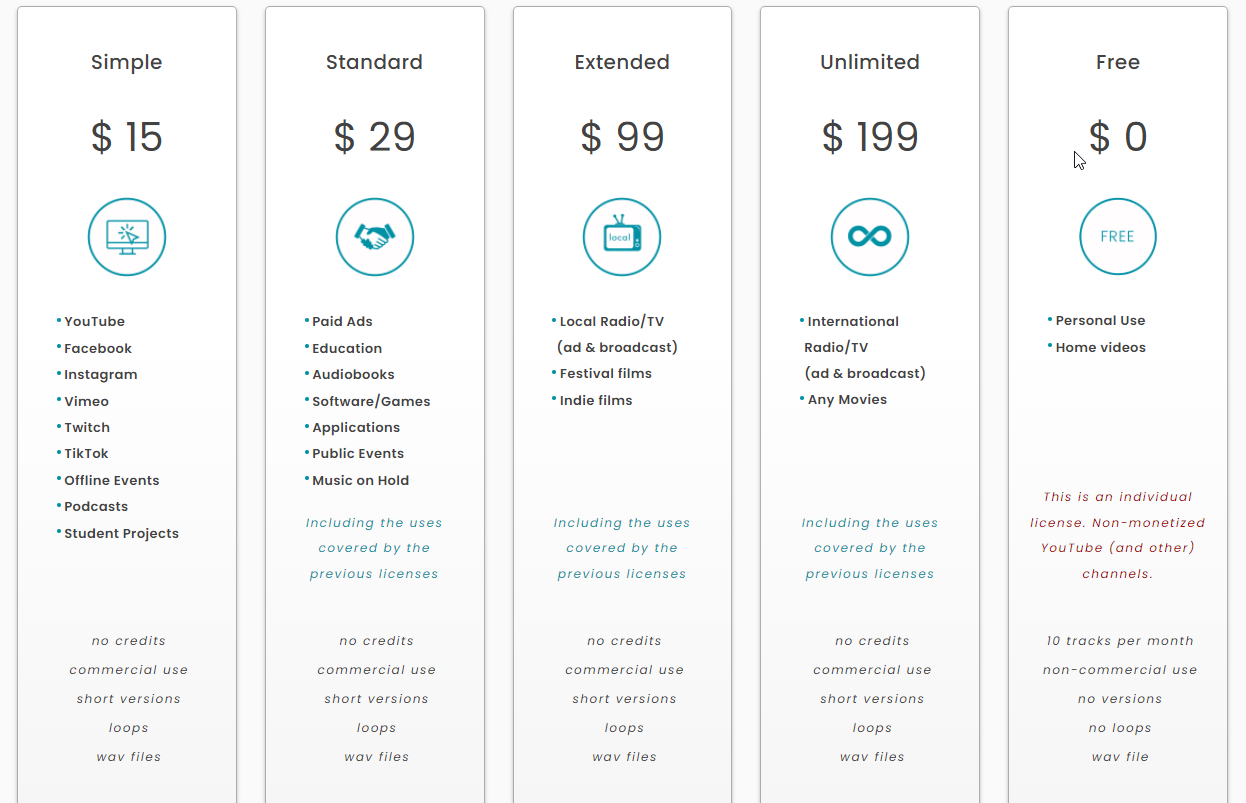Click YouTube in the Simple plan list

[94, 322]
